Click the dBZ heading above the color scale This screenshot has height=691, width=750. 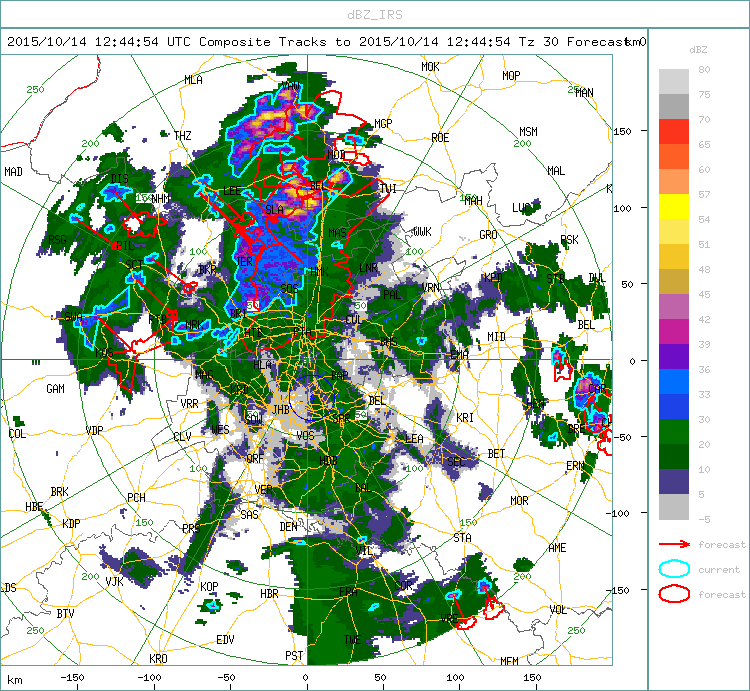click(698, 50)
